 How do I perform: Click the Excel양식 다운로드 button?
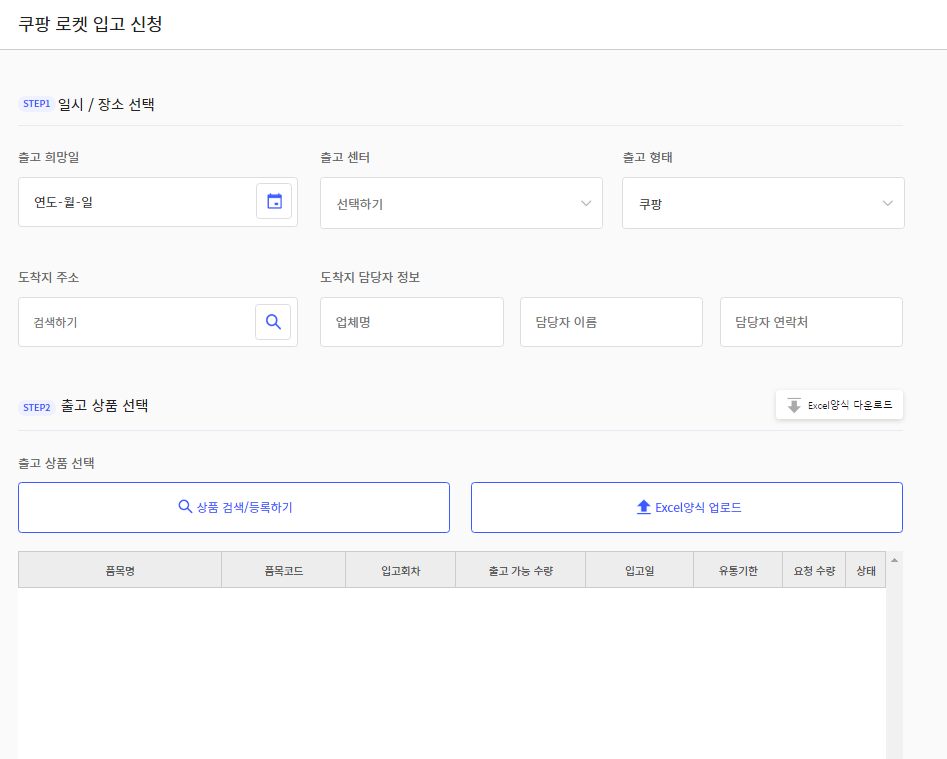pyautogui.click(x=839, y=405)
